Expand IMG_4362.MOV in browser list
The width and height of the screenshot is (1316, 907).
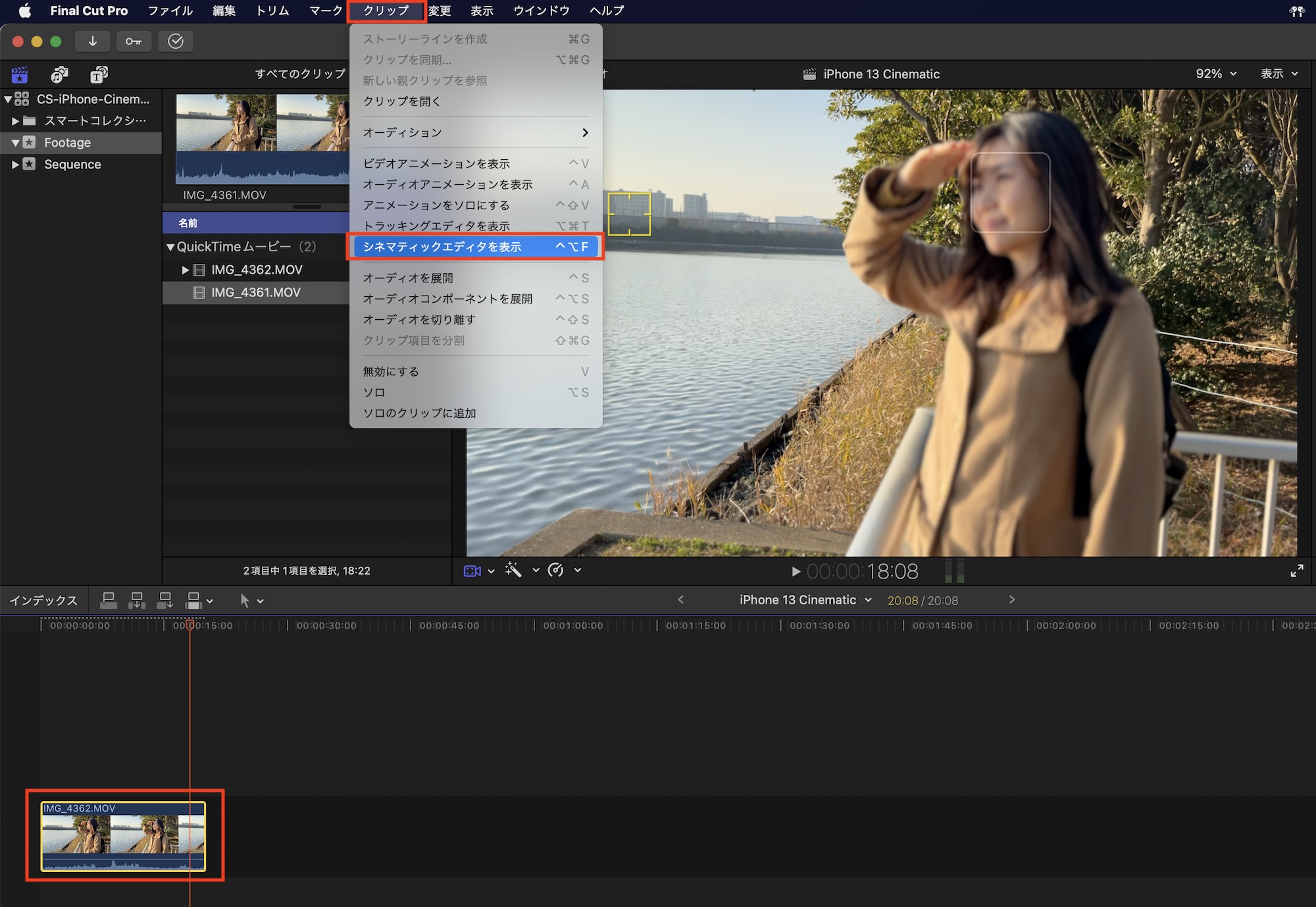(x=186, y=270)
